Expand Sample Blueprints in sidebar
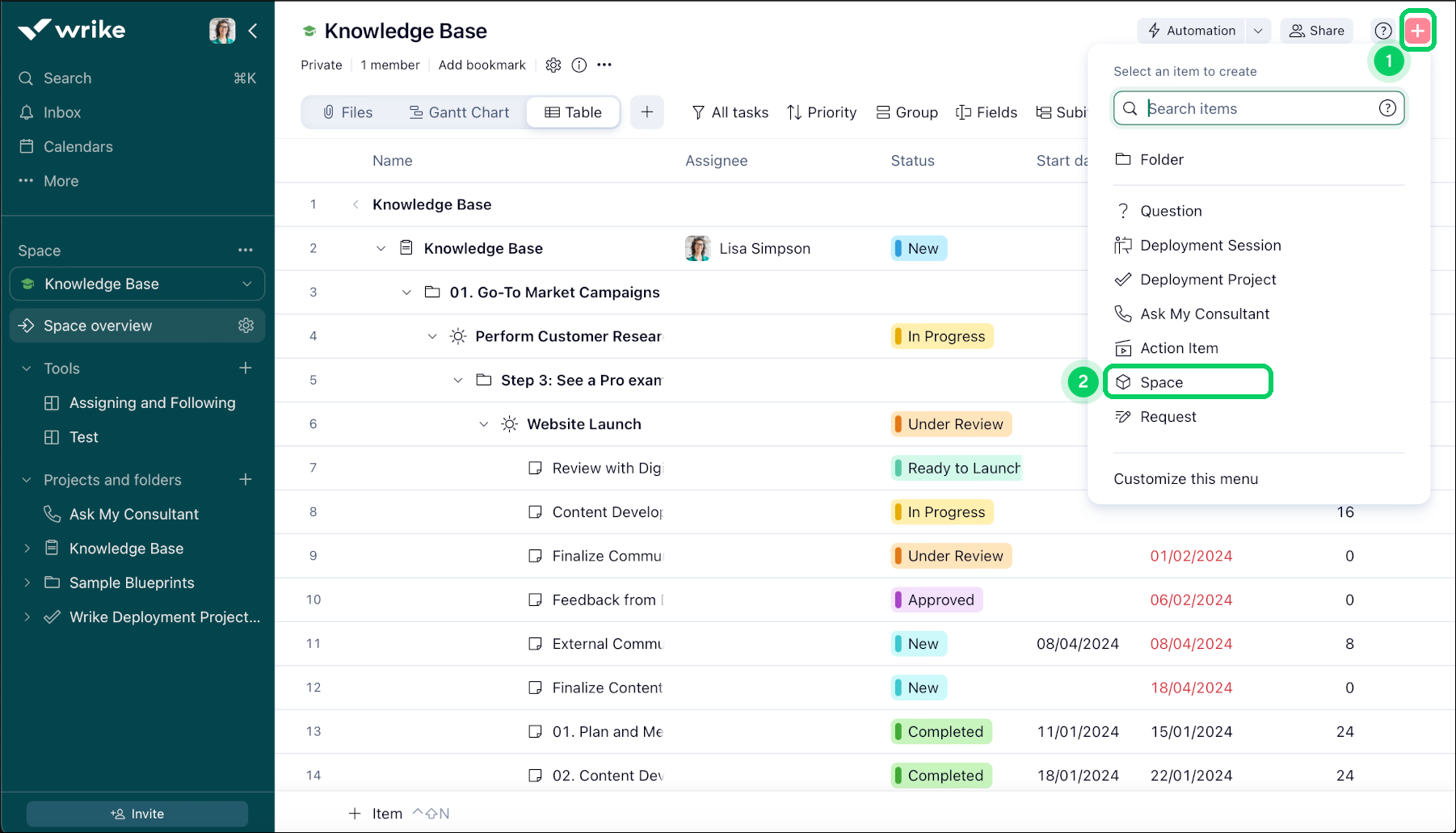1456x833 pixels. coord(27,583)
